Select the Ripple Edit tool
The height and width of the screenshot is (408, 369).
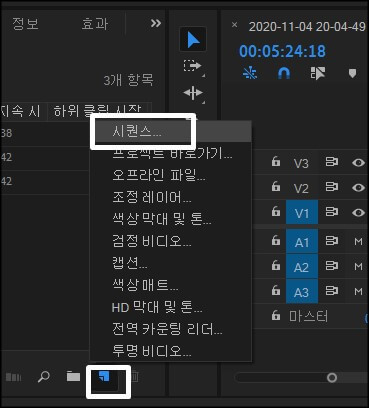tap(193, 93)
